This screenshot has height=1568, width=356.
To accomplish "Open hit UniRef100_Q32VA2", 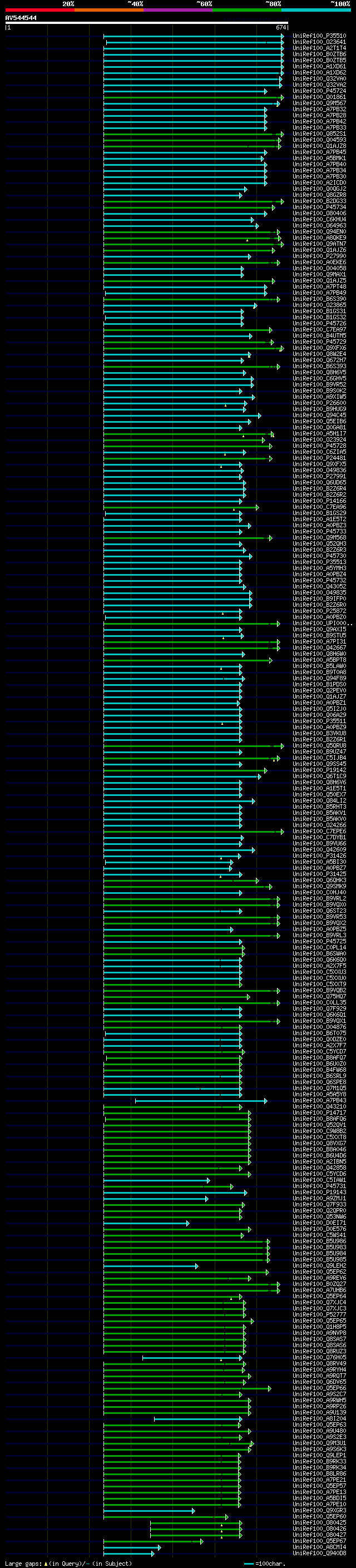I will point(319,85).
